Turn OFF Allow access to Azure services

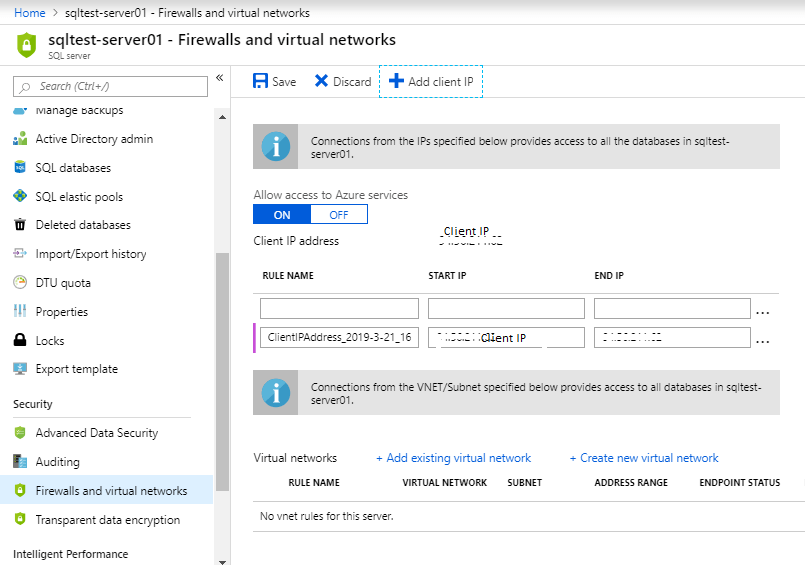click(339, 215)
